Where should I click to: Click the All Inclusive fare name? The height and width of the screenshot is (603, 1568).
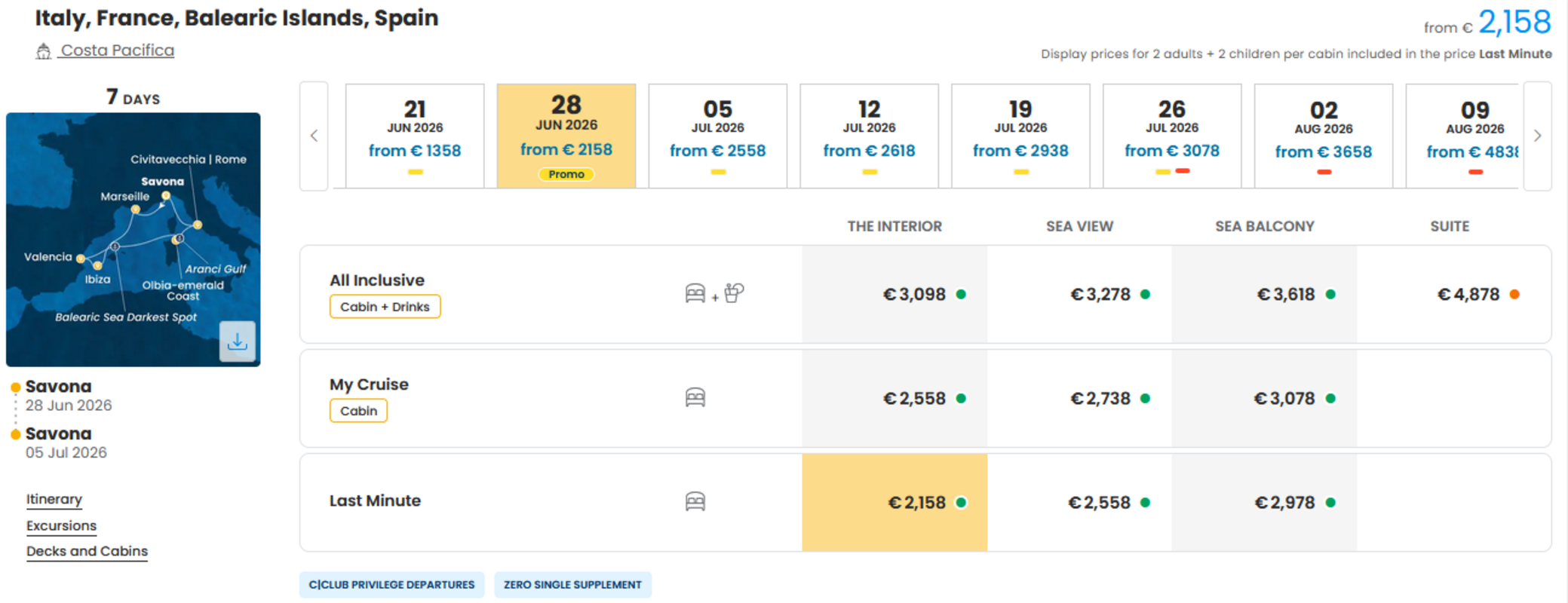pyautogui.click(x=377, y=280)
